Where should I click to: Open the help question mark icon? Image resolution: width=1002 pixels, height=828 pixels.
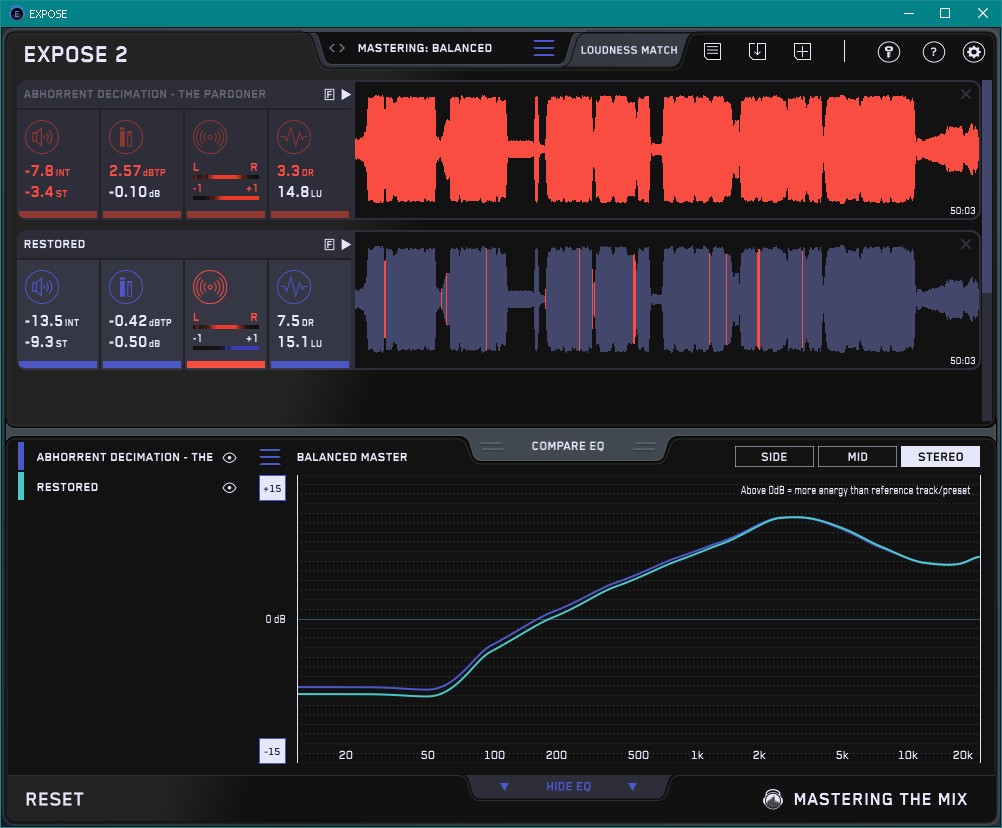[x=933, y=52]
